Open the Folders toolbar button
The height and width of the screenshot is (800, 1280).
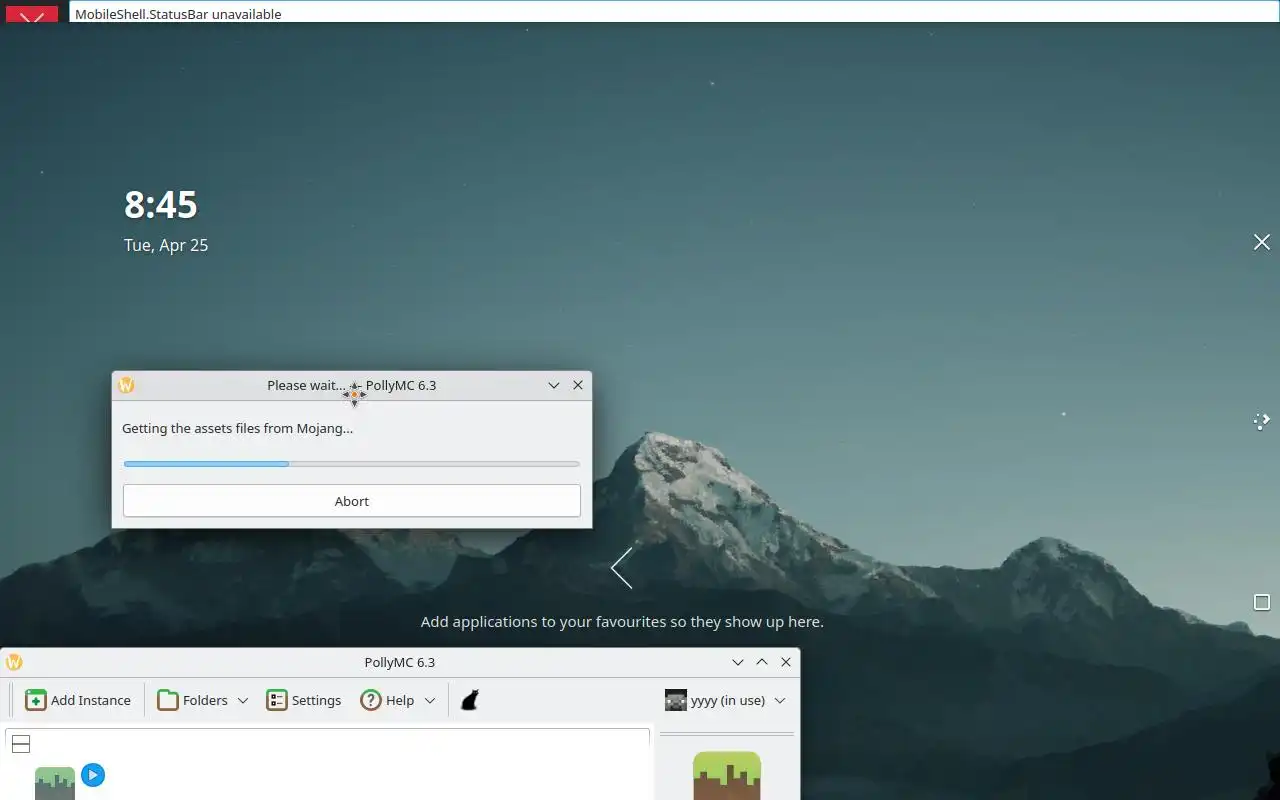click(193, 700)
